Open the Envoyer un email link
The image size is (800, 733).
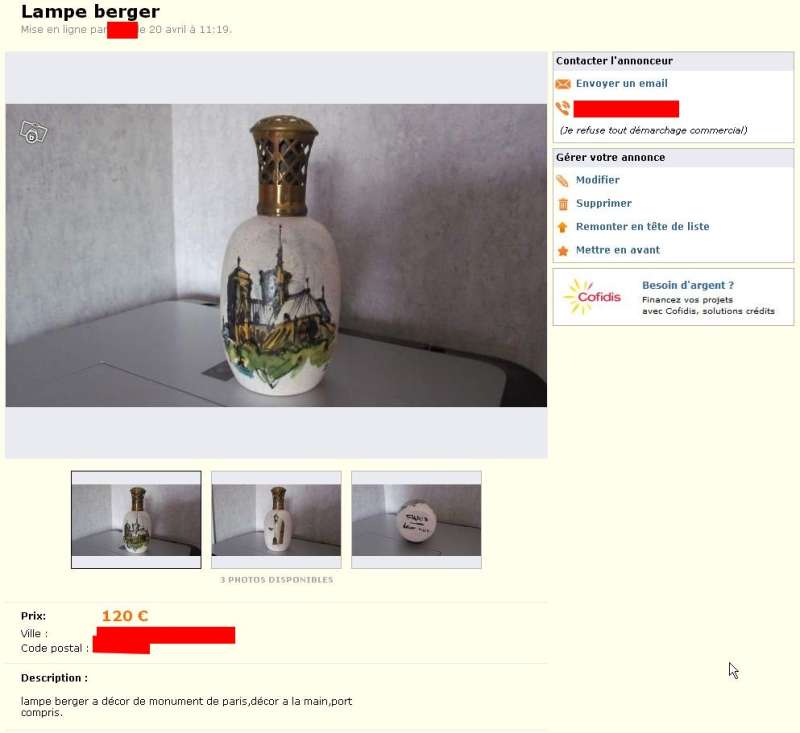(x=621, y=83)
